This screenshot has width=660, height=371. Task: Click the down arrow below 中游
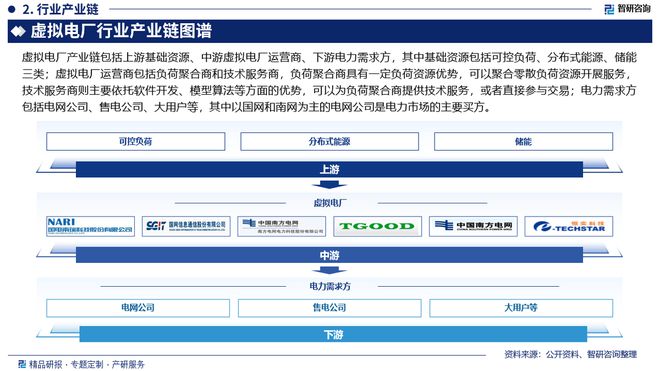click(x=330, y=270)
